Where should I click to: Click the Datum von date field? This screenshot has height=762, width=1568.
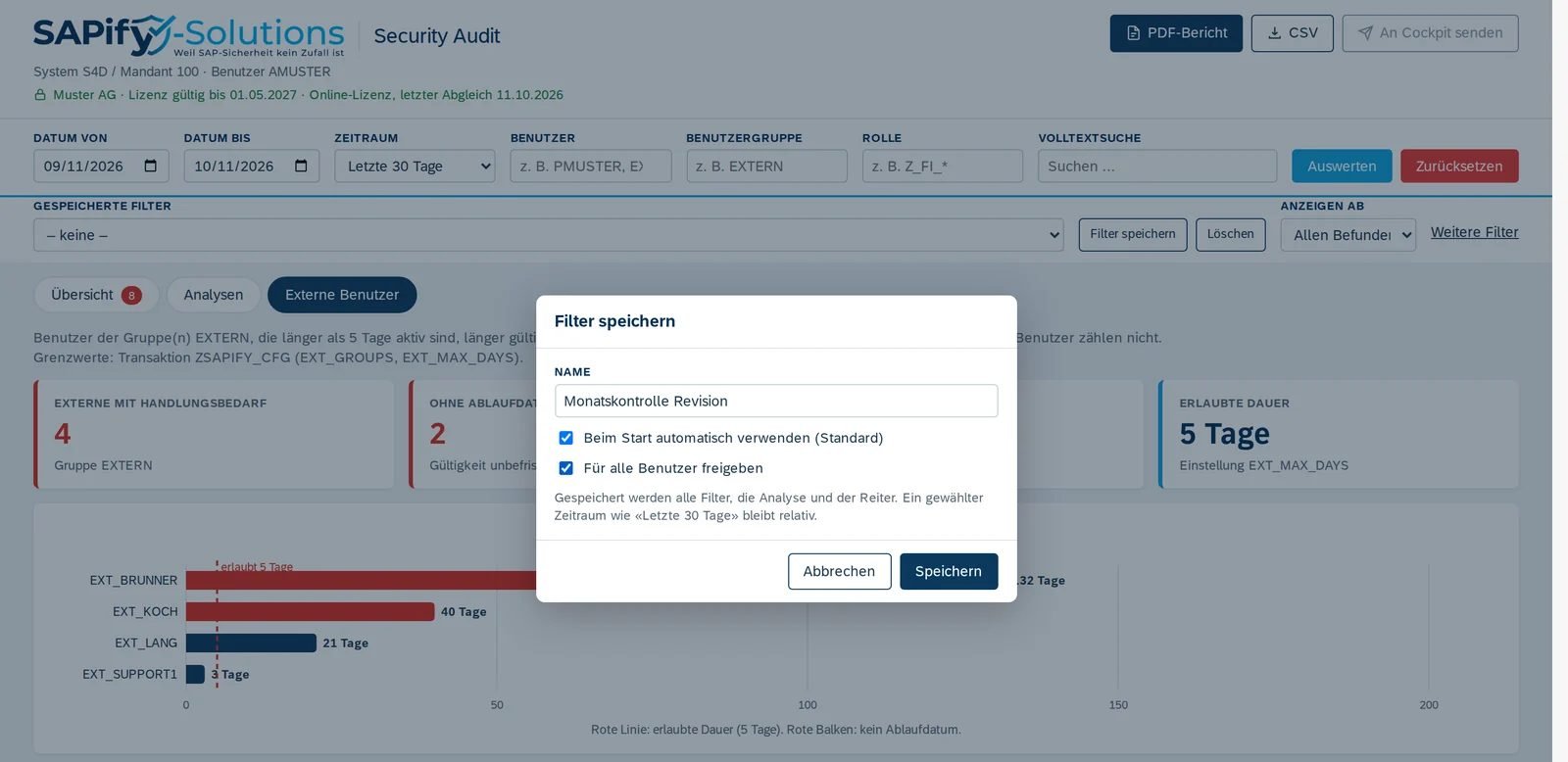click(x=101, y=166)
